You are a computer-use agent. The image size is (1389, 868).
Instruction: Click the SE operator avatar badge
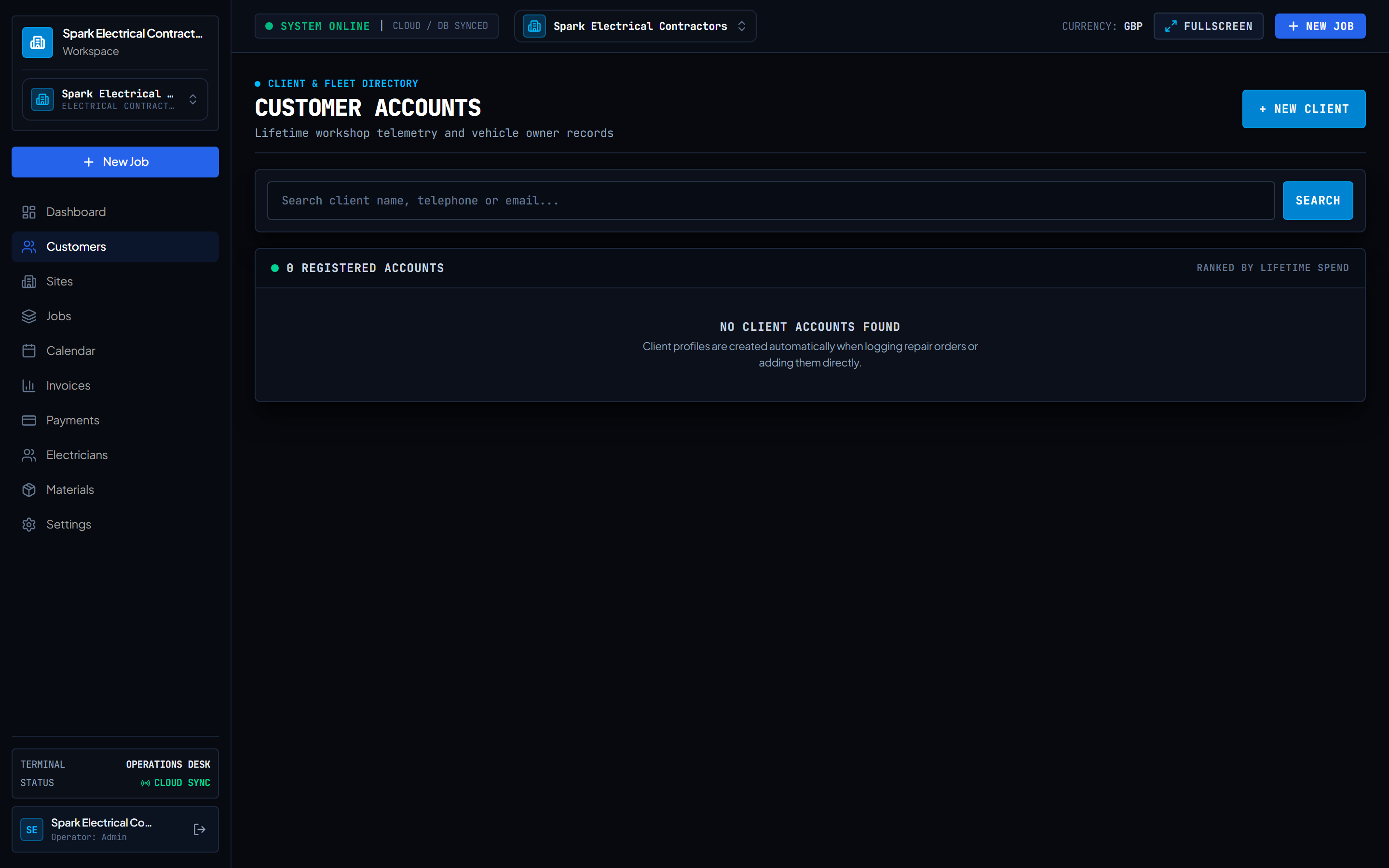(31, 829)
